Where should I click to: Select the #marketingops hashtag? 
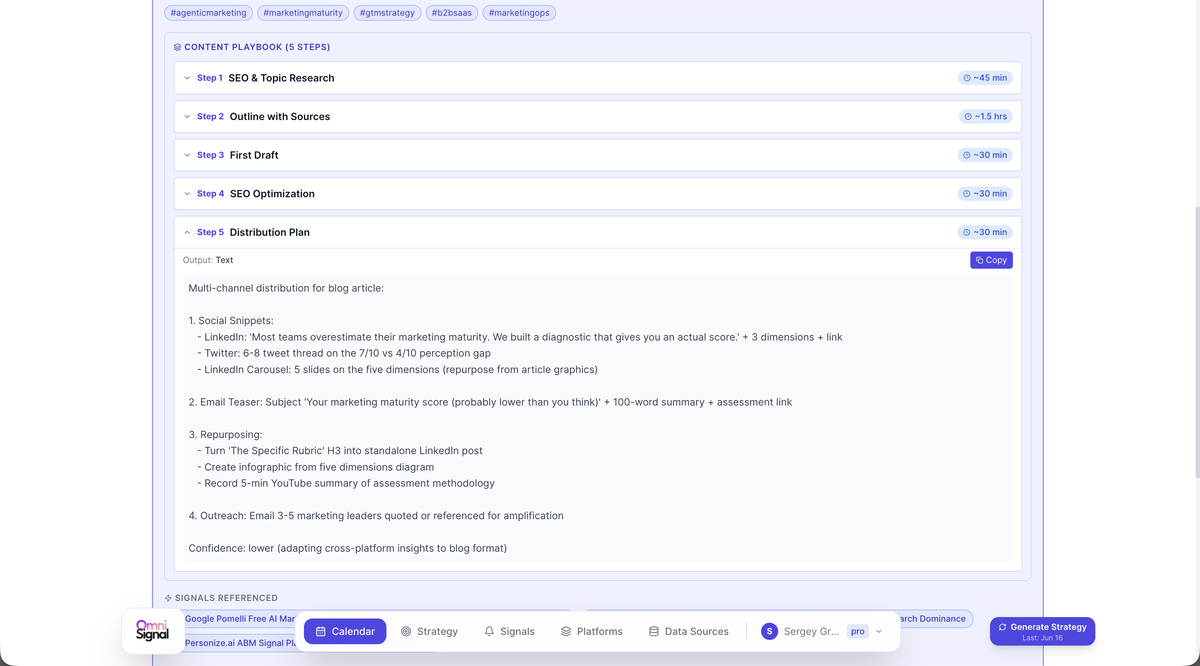519,13
